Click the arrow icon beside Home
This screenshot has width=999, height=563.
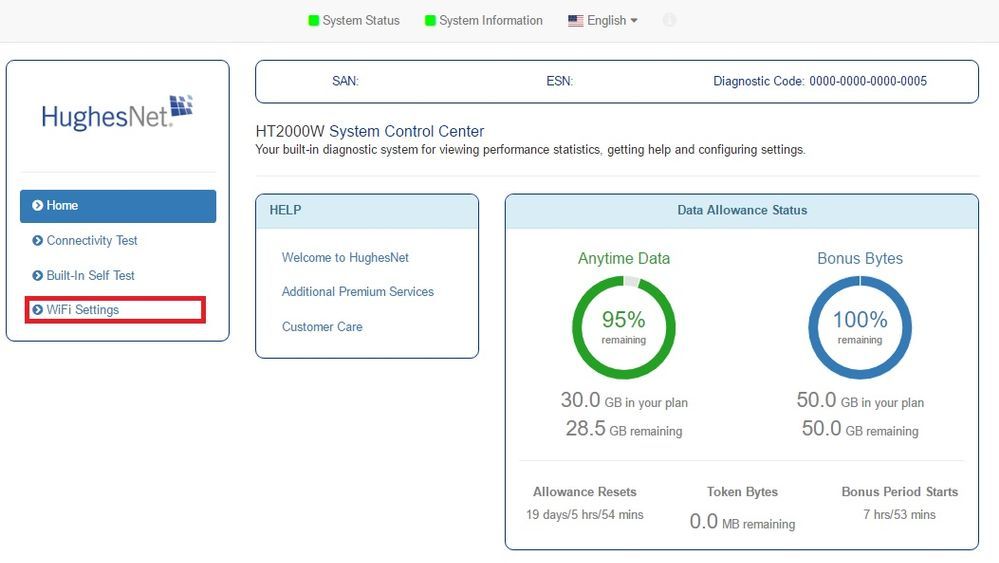(x=38, y=205)
